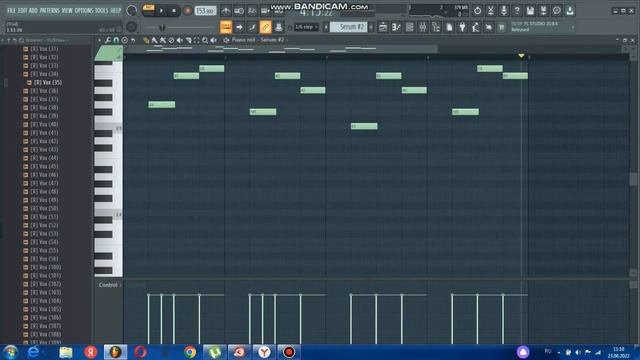This screenshot has height=360, width=640.
Task: Open piano roll Tools wrench menu
Action: (108, 40)
